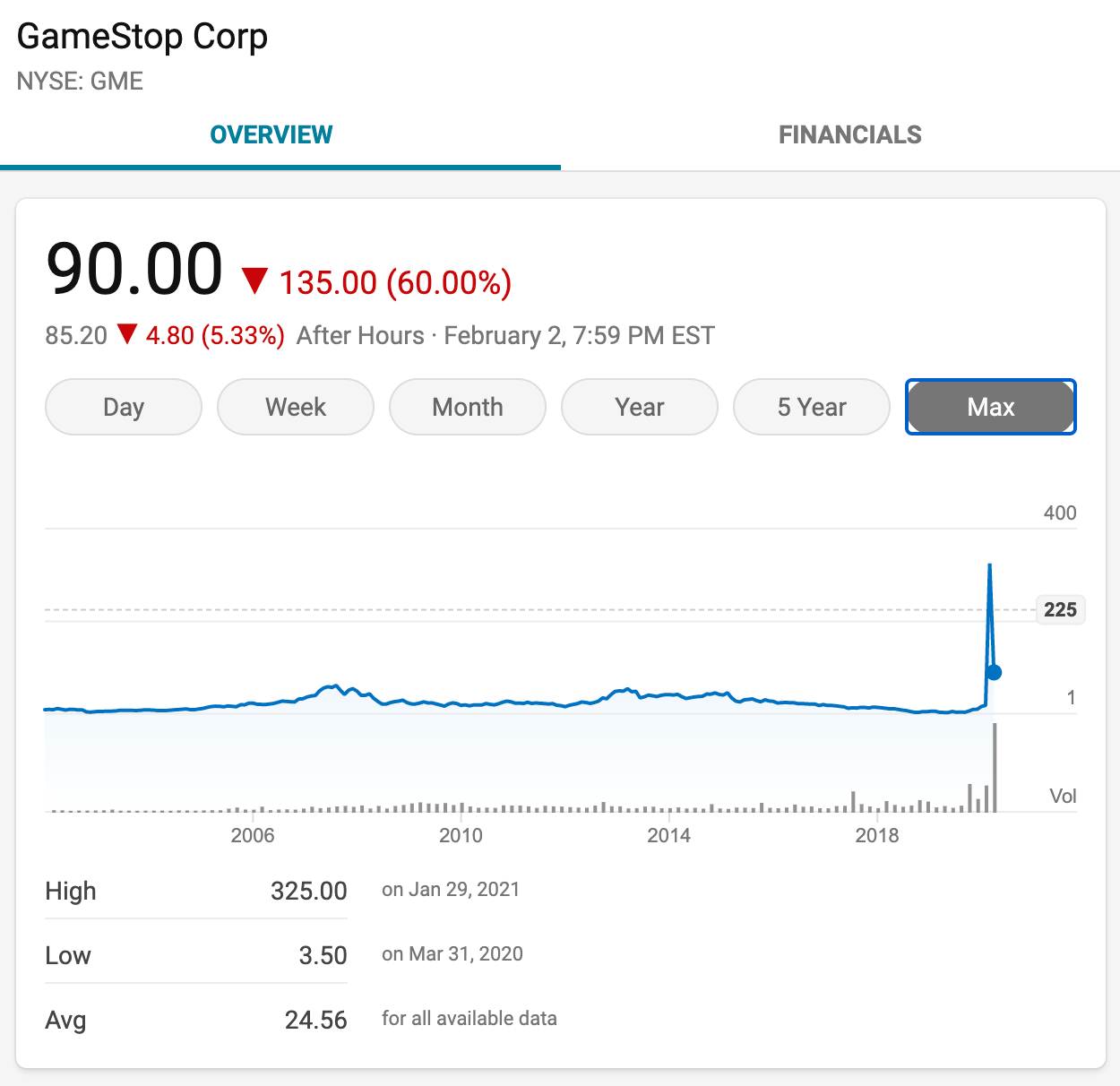The image size is (1120, 1086).
Task: Click the 2010 axis label
Action: pyautogui.click(x=461, y=835)
